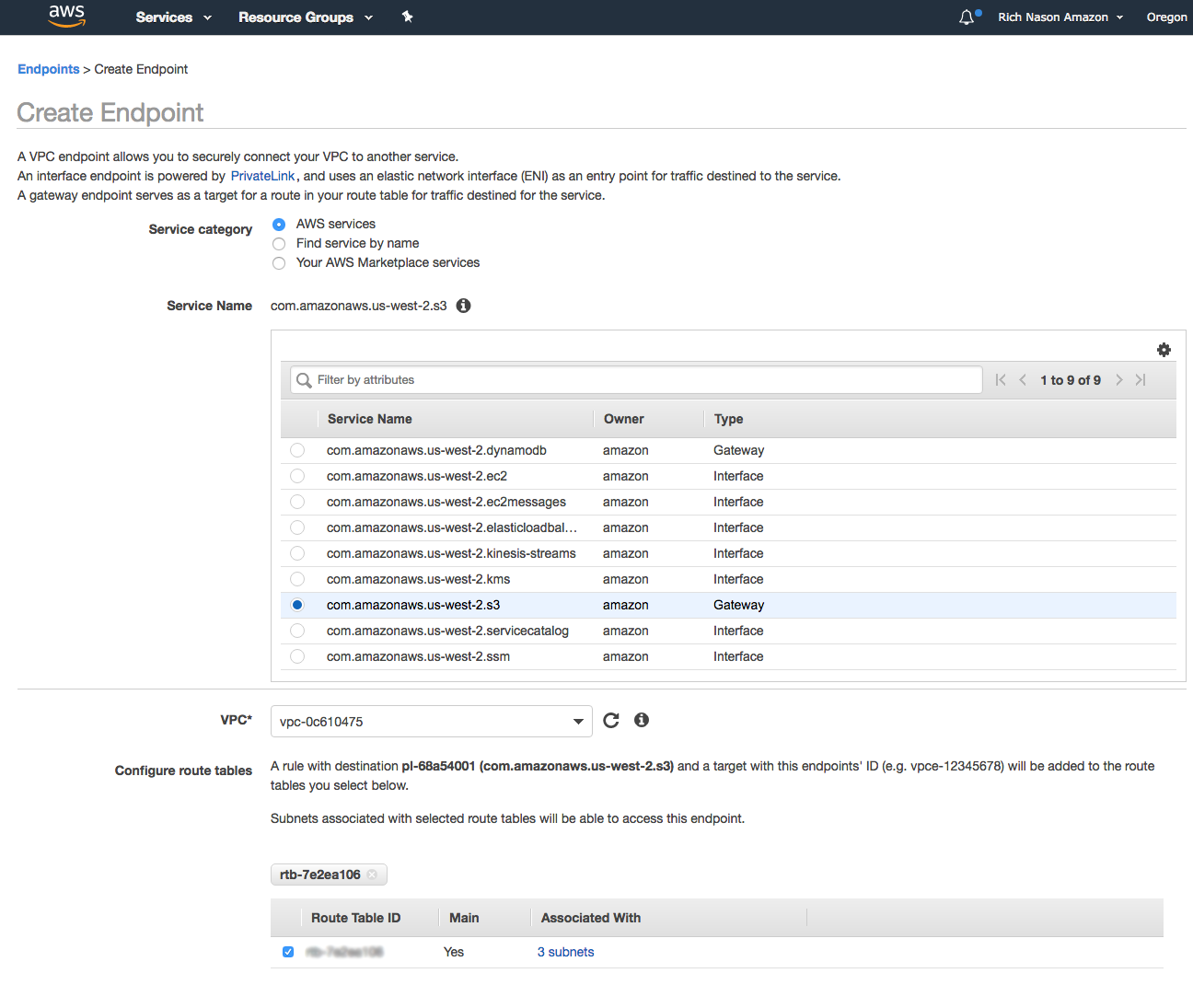Click info icon beside VPC refresh

[x=642, y=720]
